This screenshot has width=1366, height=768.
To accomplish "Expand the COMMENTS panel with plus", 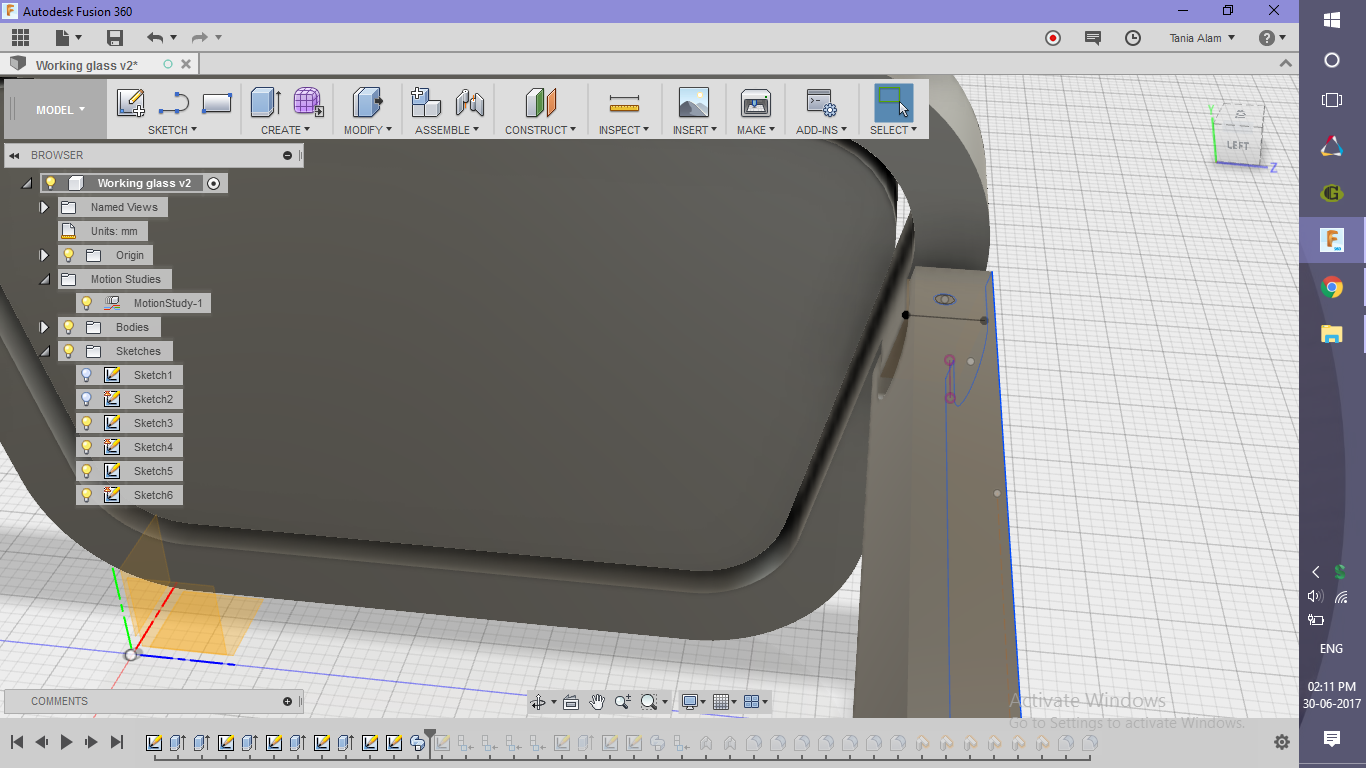I will [x=287, y=702].
